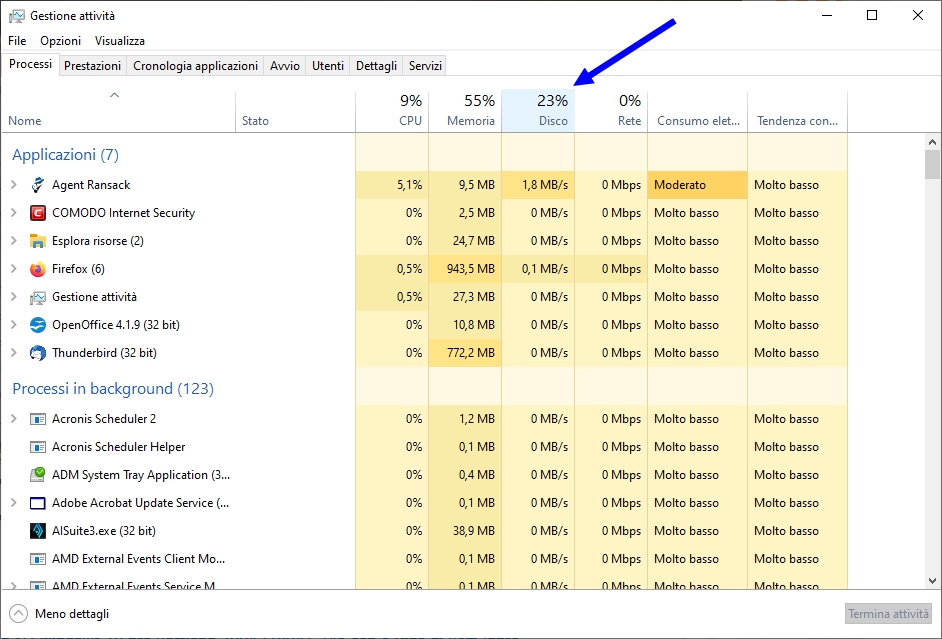Click the OpenOffice 4.1.9 icon
The image size is (942, 639).
tap(38, 325)
